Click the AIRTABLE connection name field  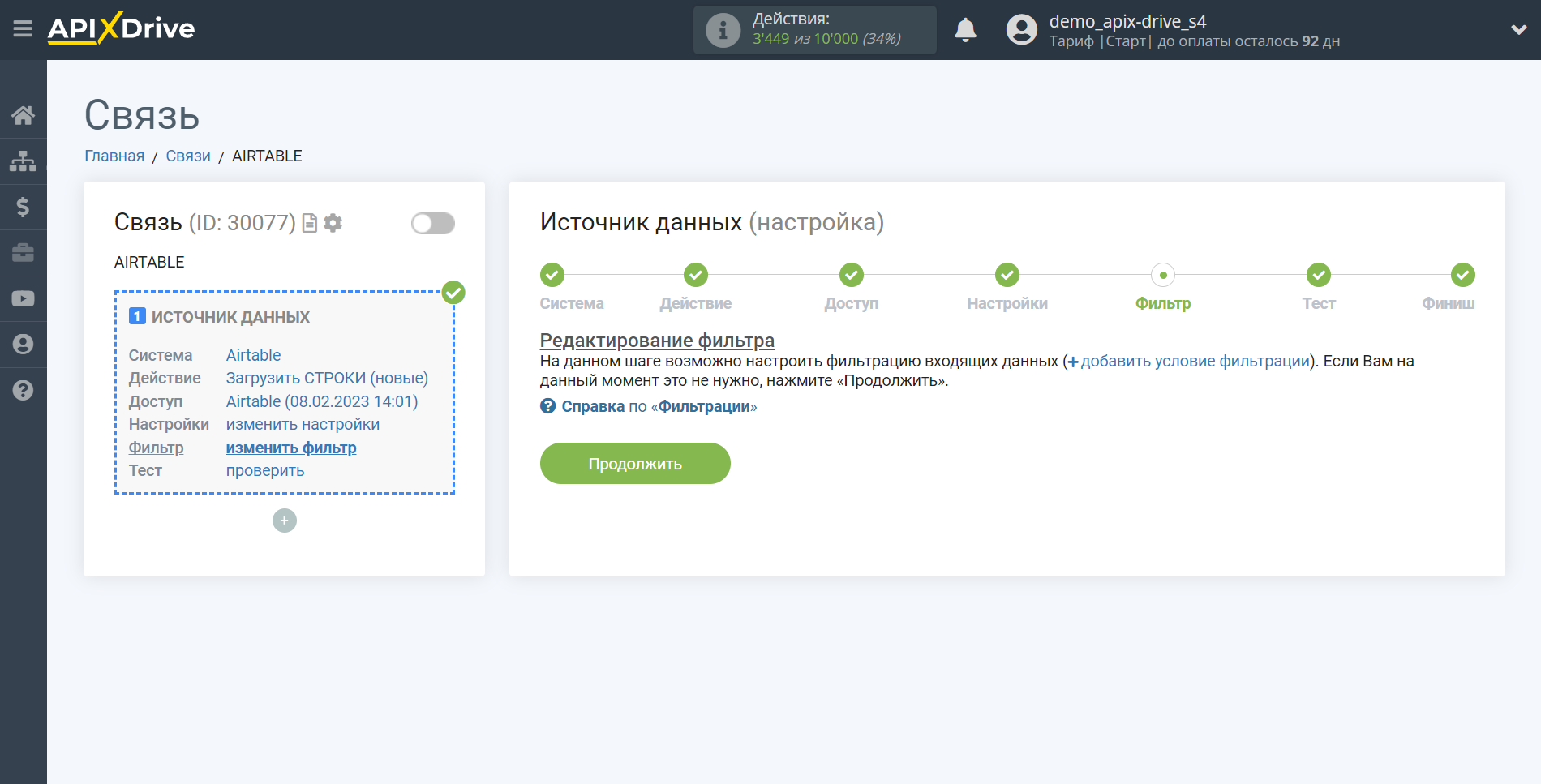pos(285,262)
